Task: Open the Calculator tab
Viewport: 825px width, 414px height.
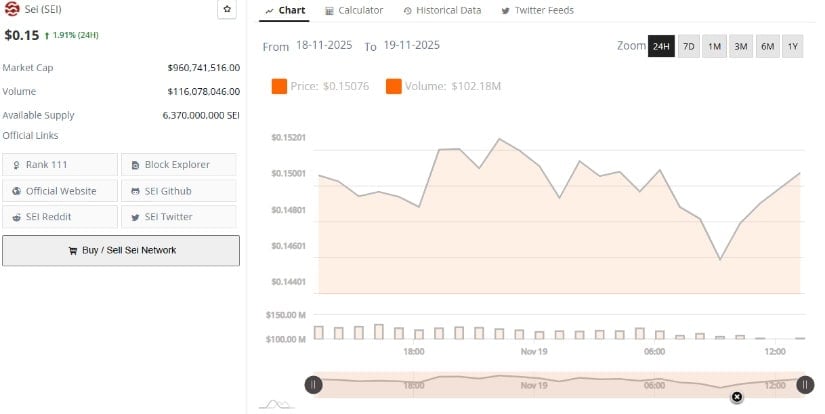Action: [354, 10]
